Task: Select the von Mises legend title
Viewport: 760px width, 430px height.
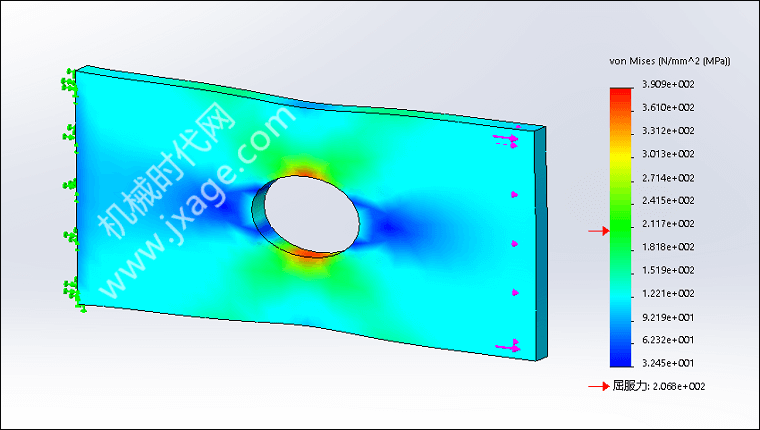Action: (x=669, y=61)
